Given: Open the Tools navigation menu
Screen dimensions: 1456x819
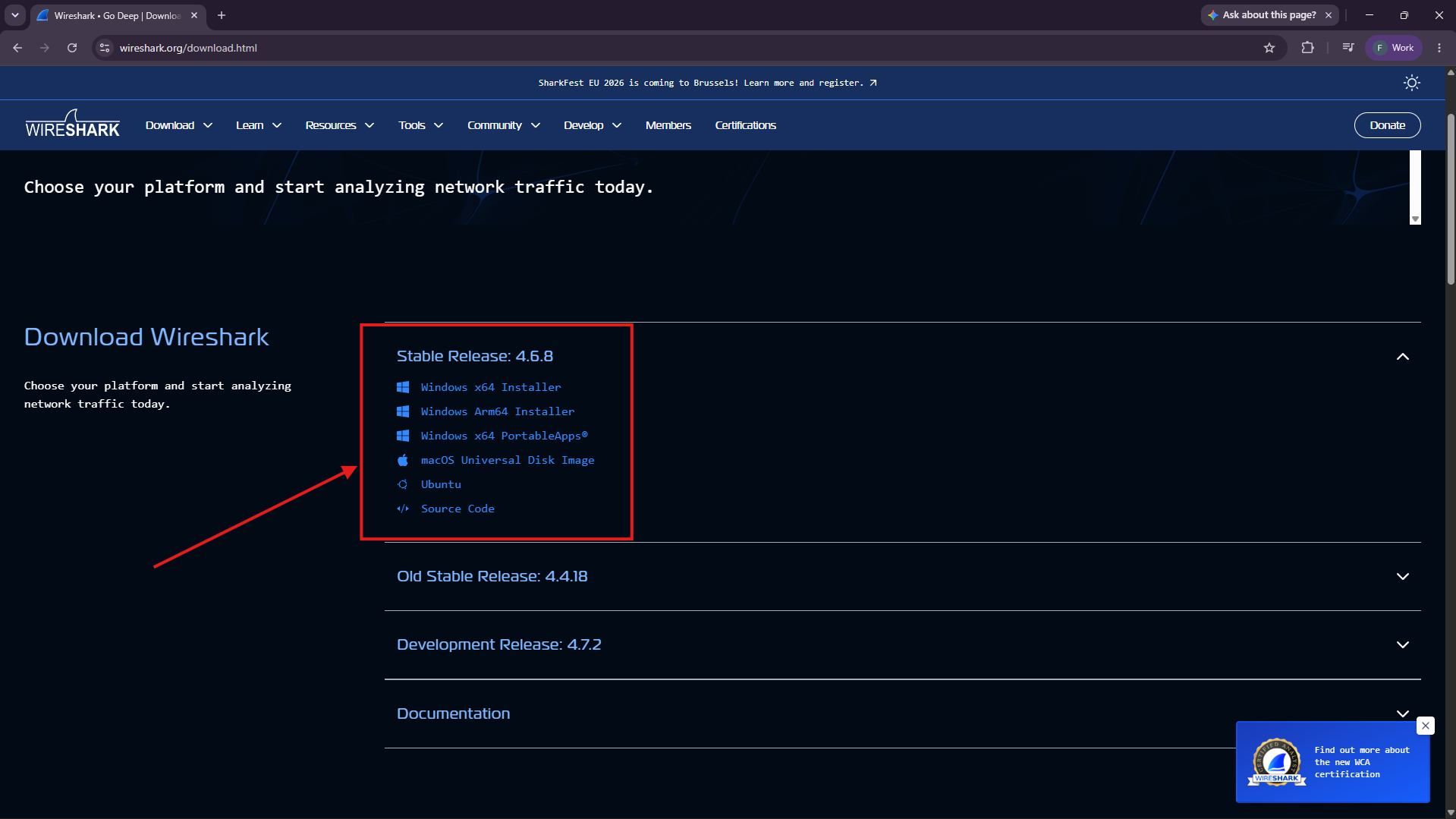Looking at the screenshot, I should pyautogui.click(x=421, y=125).
